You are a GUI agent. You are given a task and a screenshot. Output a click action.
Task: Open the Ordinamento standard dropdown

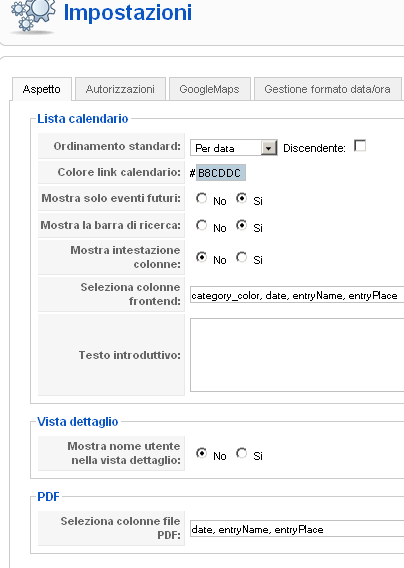(x=234, y=148)
